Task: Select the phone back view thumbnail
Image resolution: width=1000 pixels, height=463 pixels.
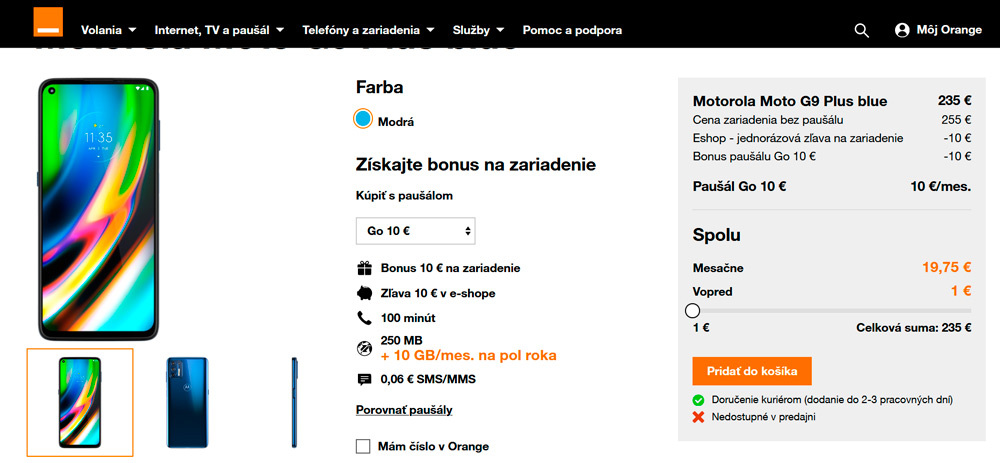Action: coord(188,402)
